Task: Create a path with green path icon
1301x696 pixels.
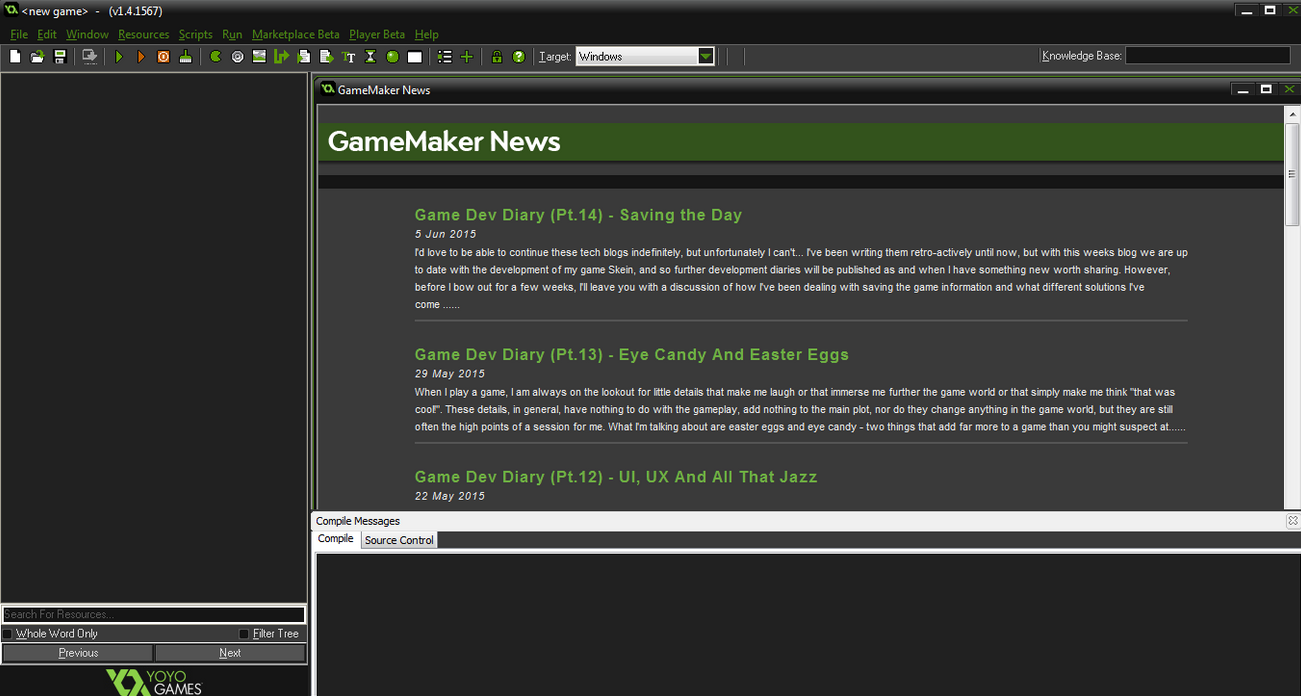Action: click(x=281, y=57)
